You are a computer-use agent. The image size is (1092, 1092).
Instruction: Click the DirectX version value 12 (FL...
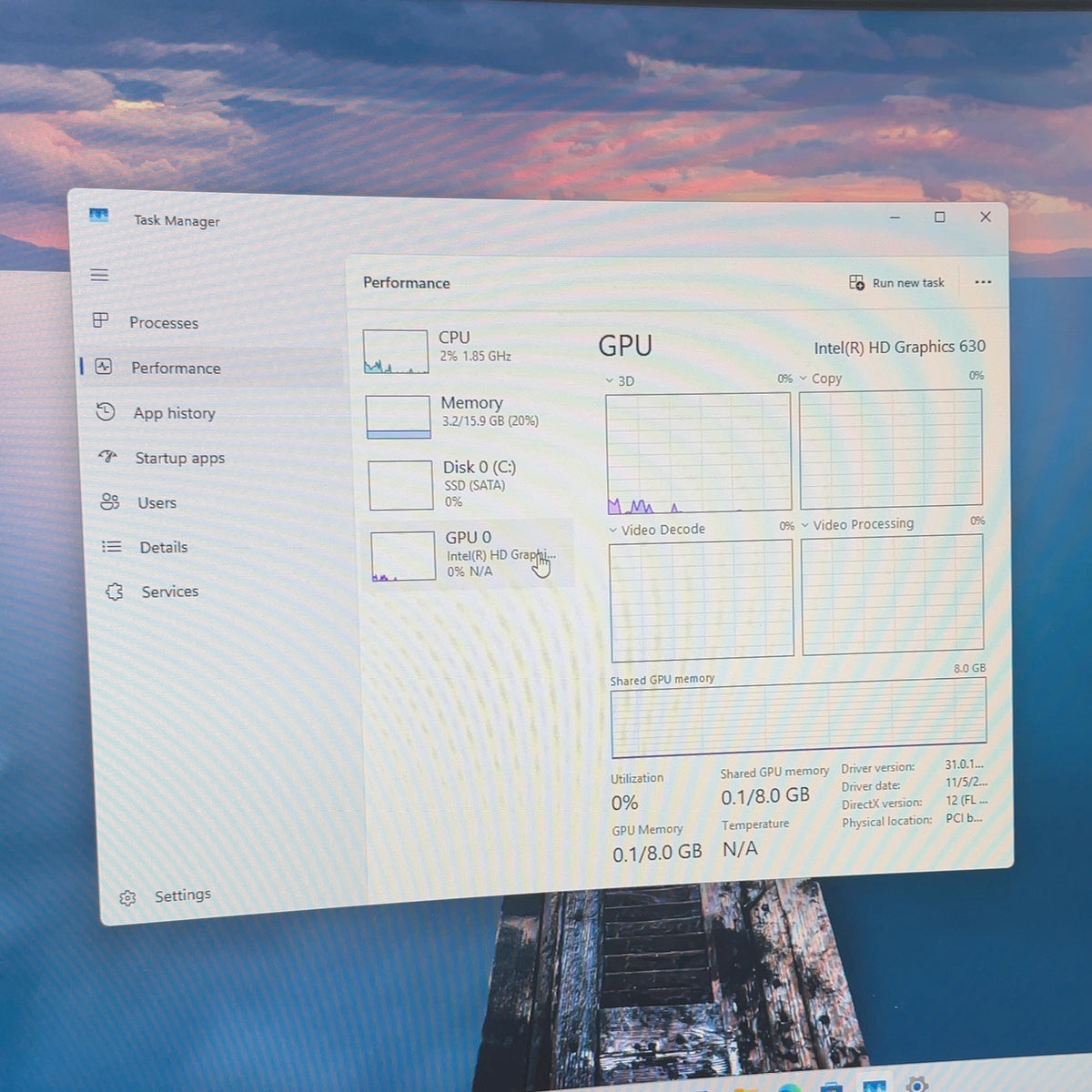point(966,801)
